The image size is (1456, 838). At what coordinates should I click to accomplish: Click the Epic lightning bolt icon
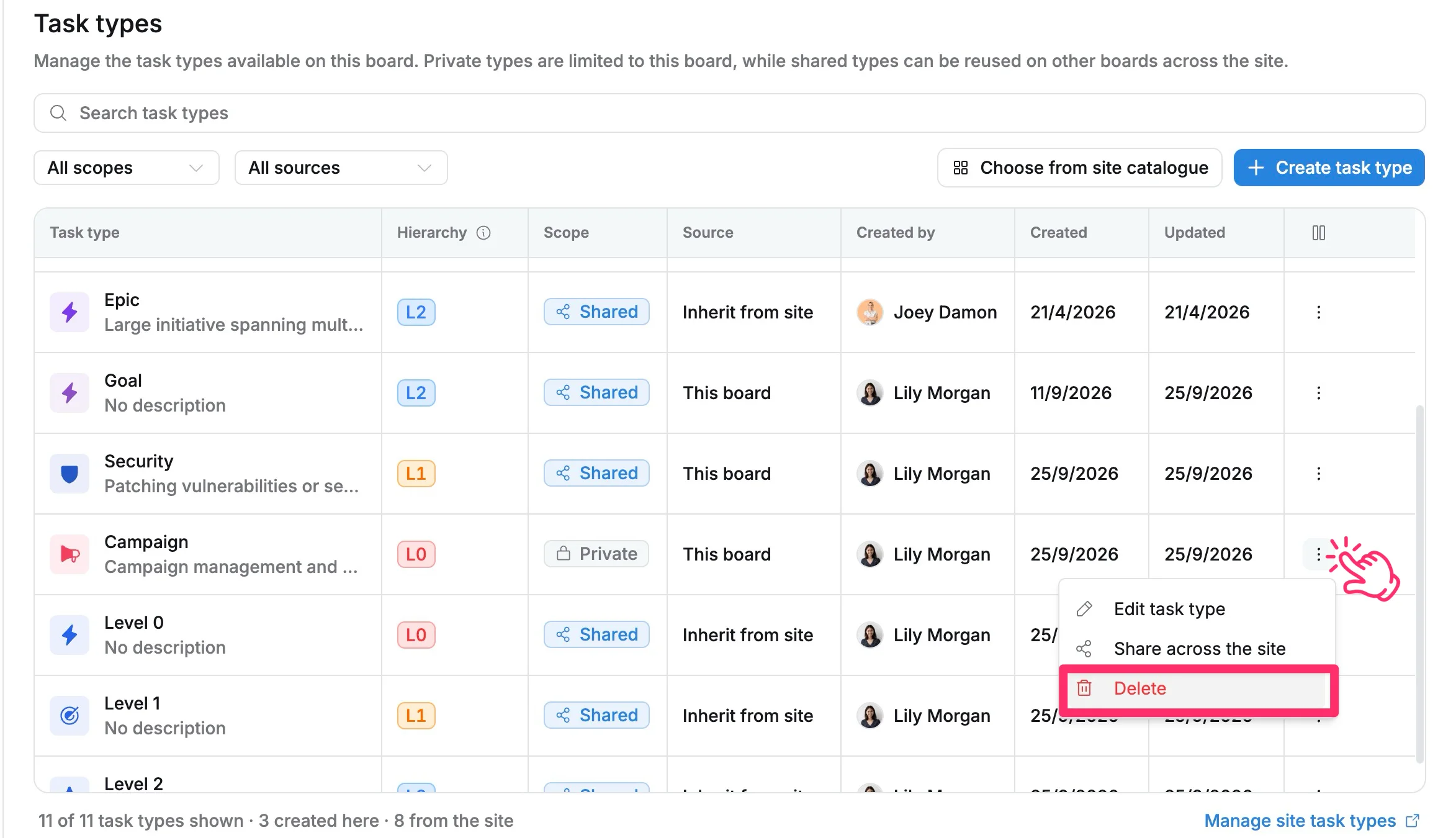(x=70, y=312)
